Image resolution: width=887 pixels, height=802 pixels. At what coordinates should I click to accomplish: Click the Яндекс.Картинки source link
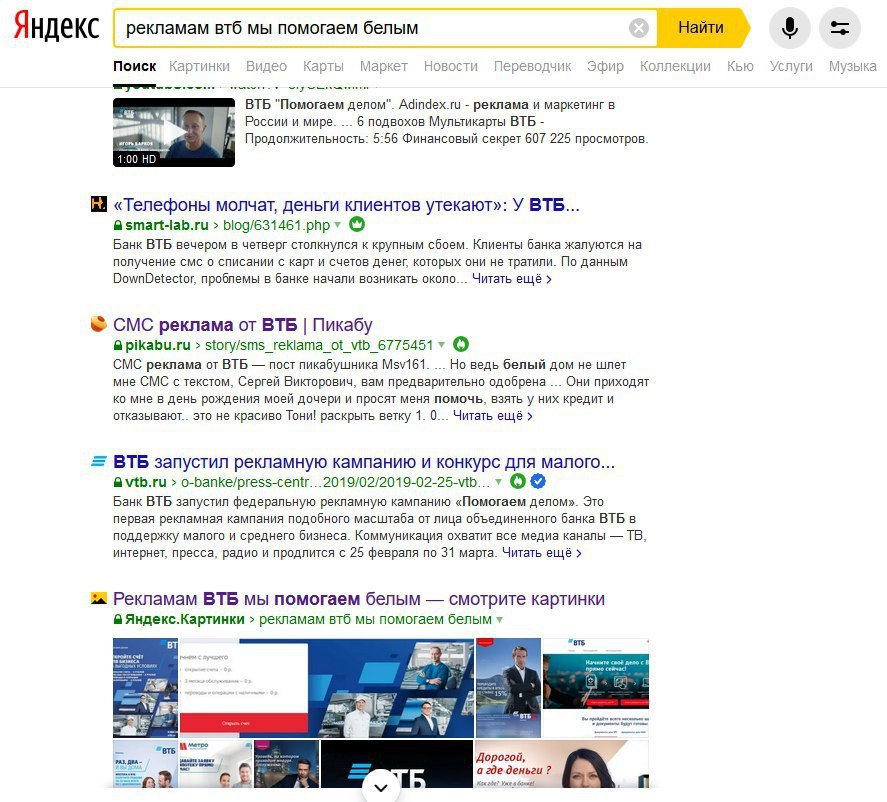point(184,619)
